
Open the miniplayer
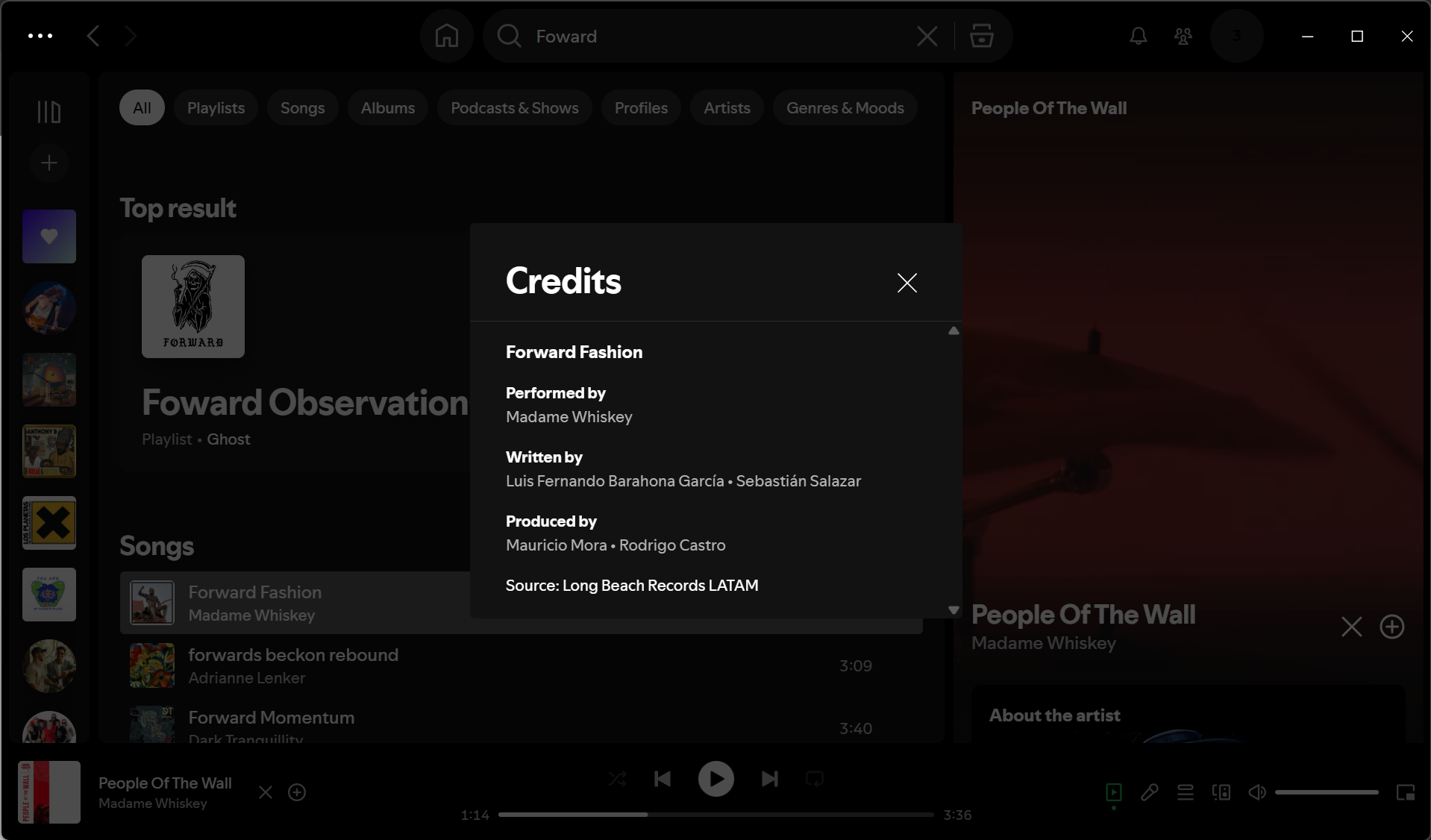[1406, 792]
